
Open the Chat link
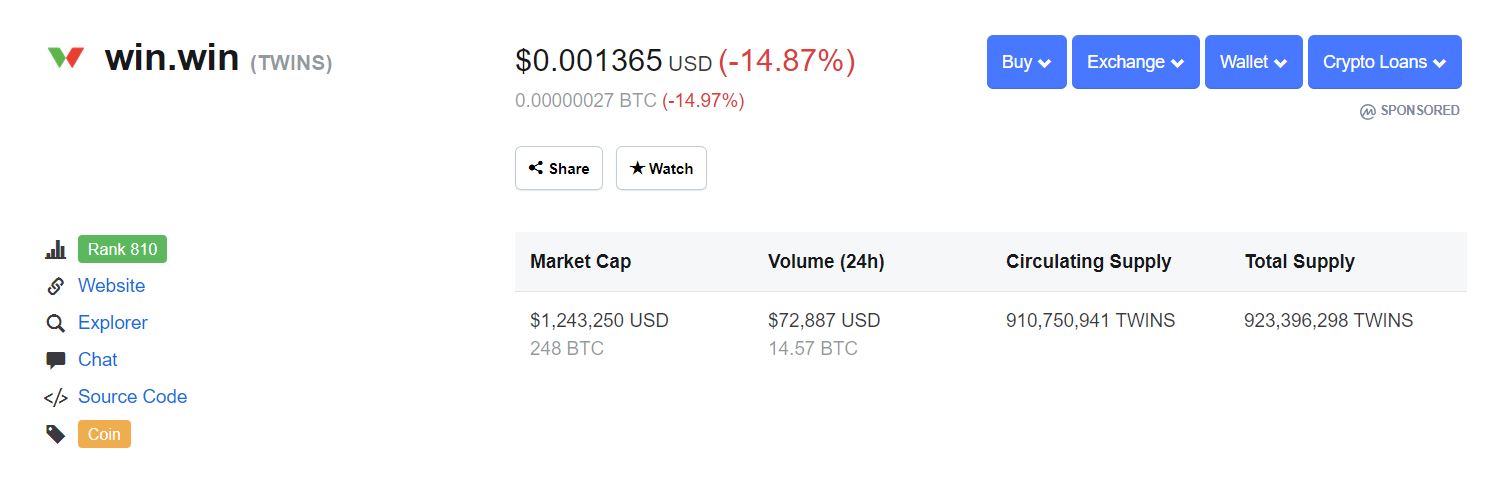click(x=98, y=360)
